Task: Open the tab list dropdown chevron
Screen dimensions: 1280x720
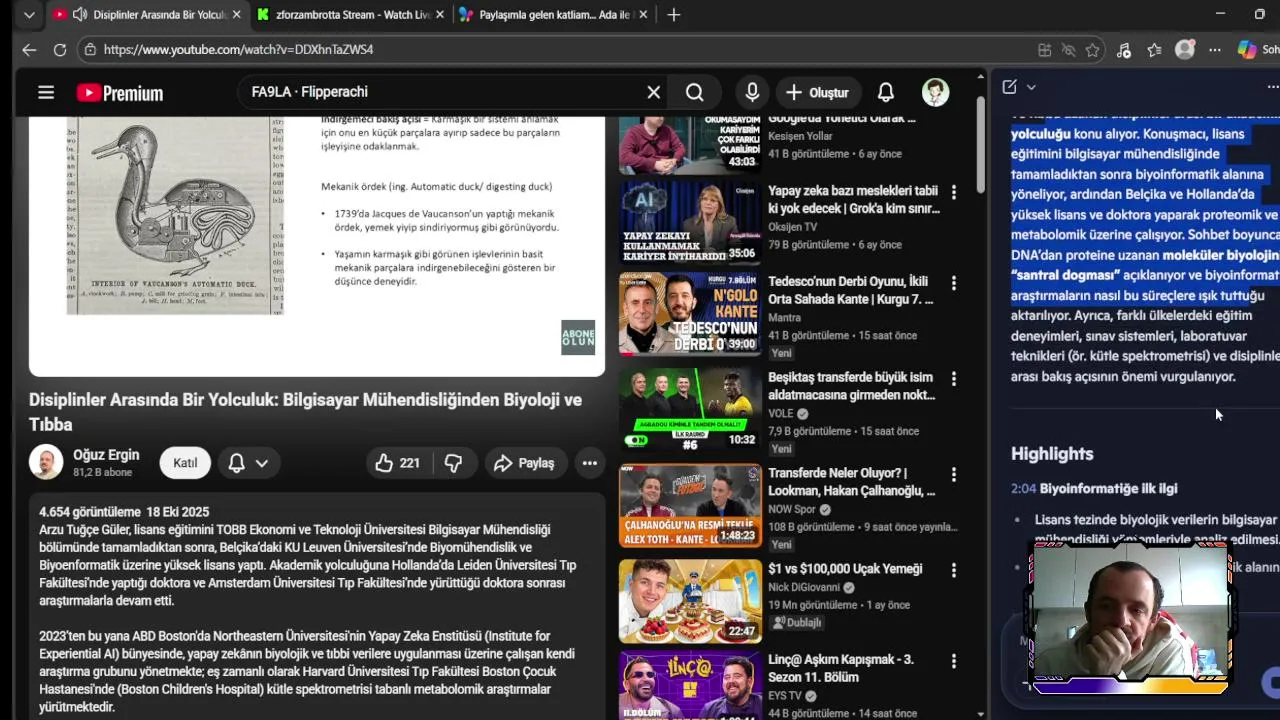Action: click(x=29, y=15)
